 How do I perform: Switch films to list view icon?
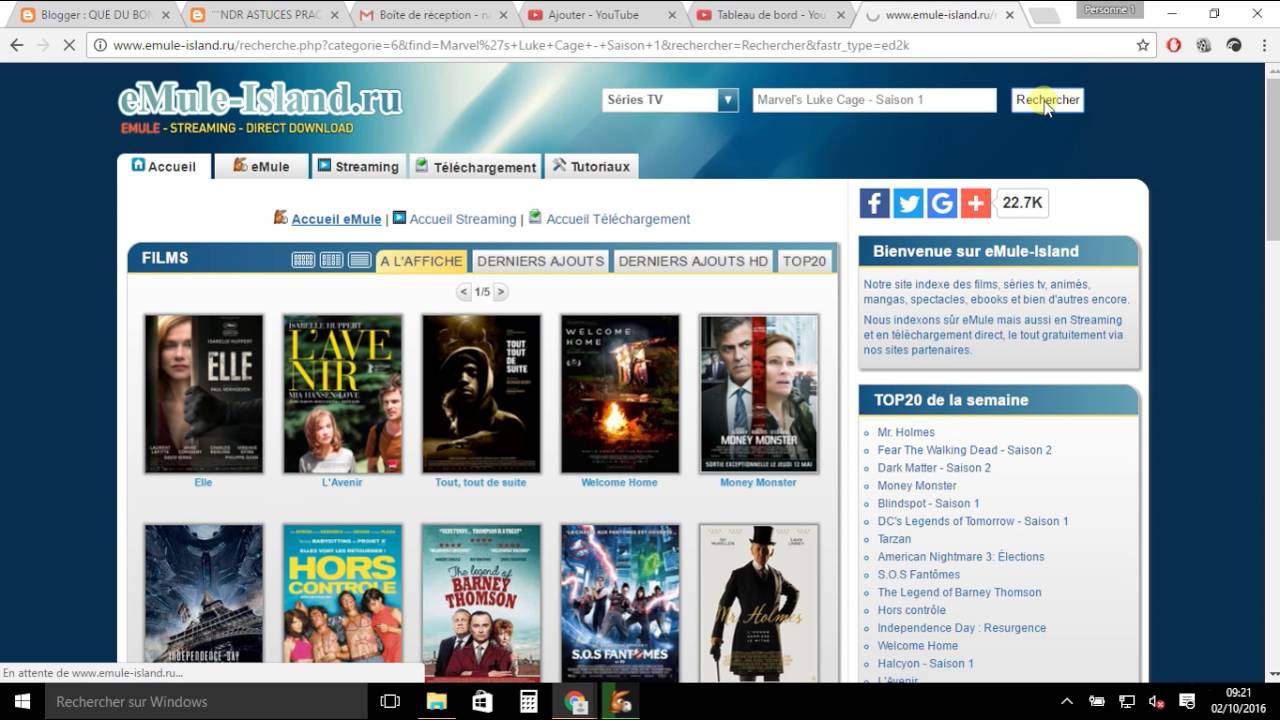(359, 260)
